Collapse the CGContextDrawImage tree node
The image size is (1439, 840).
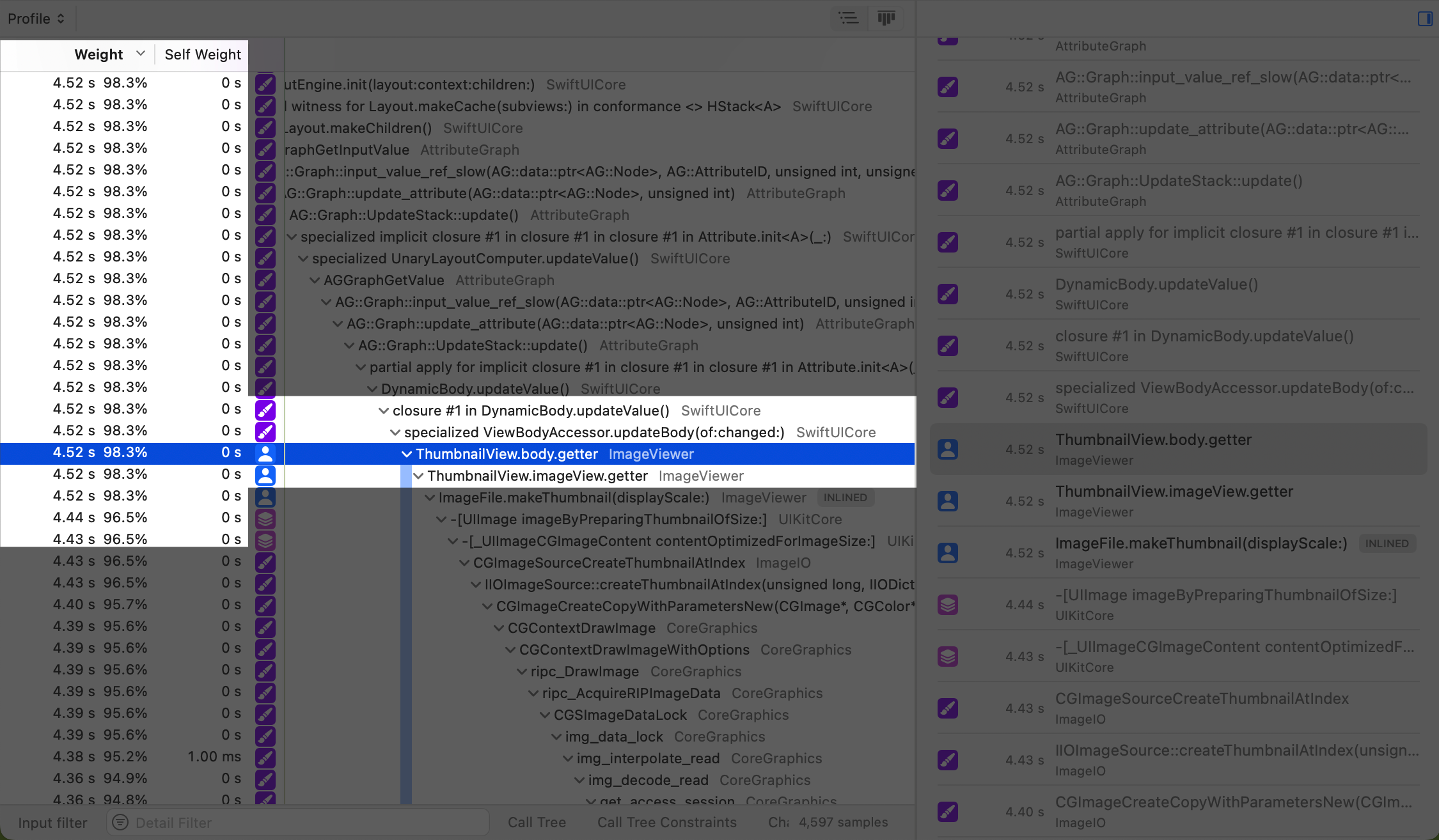click(498, 628)
